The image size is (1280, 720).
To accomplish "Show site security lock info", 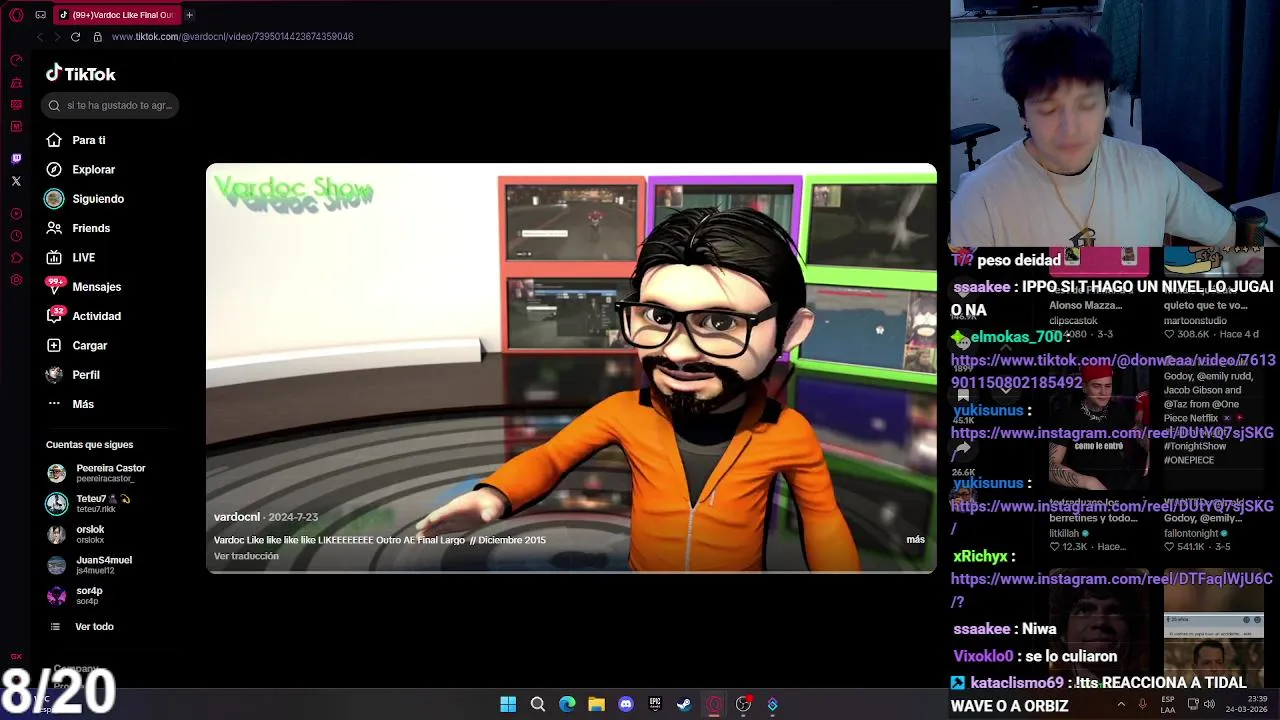I will click(97, 37).
